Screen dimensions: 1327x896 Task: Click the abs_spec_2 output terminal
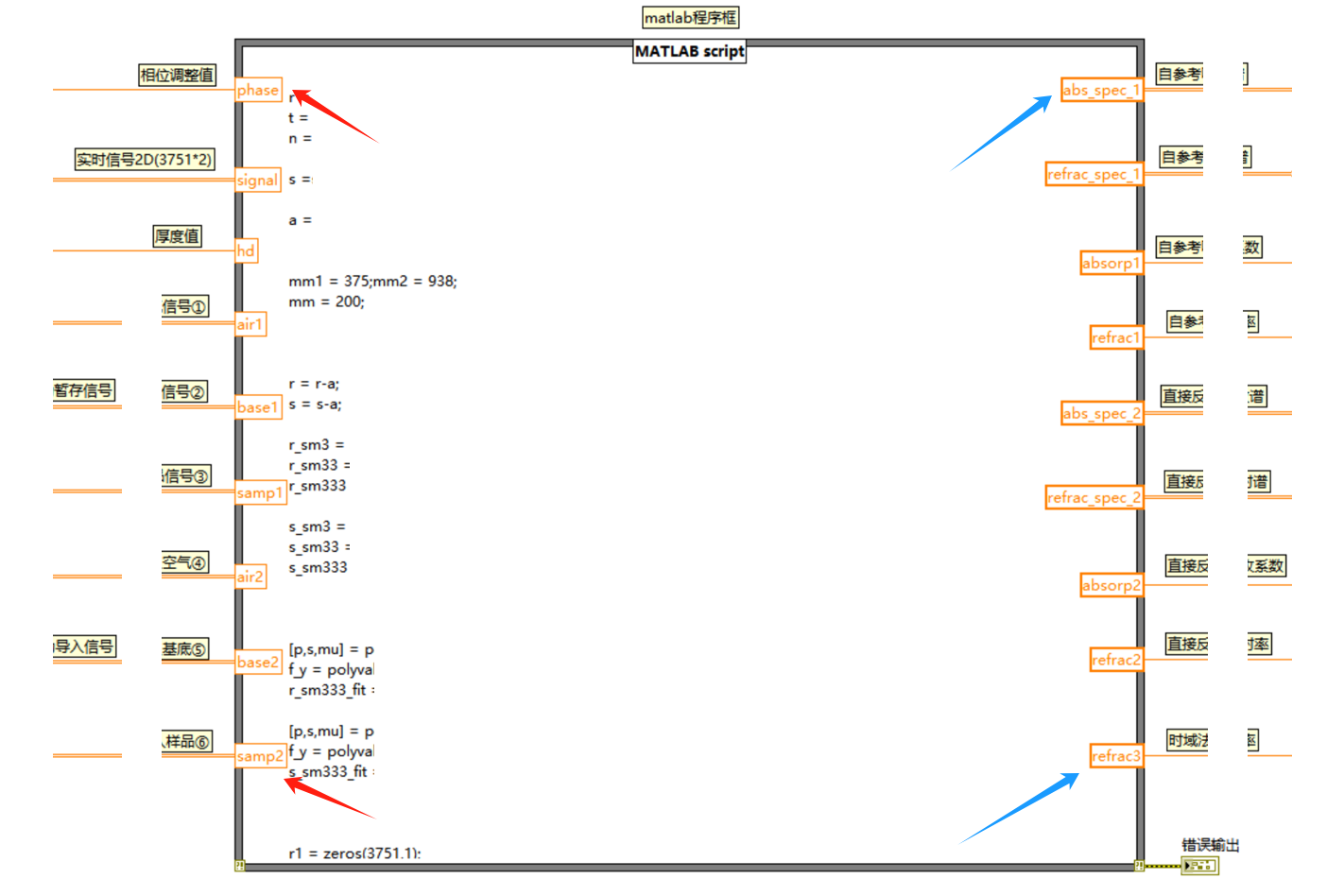click(x=1102, y=413)
